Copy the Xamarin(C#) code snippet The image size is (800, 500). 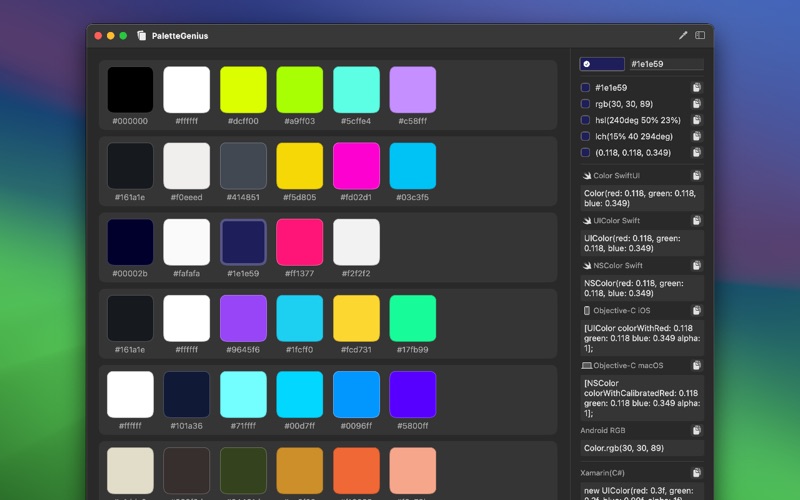click(697, 472)
